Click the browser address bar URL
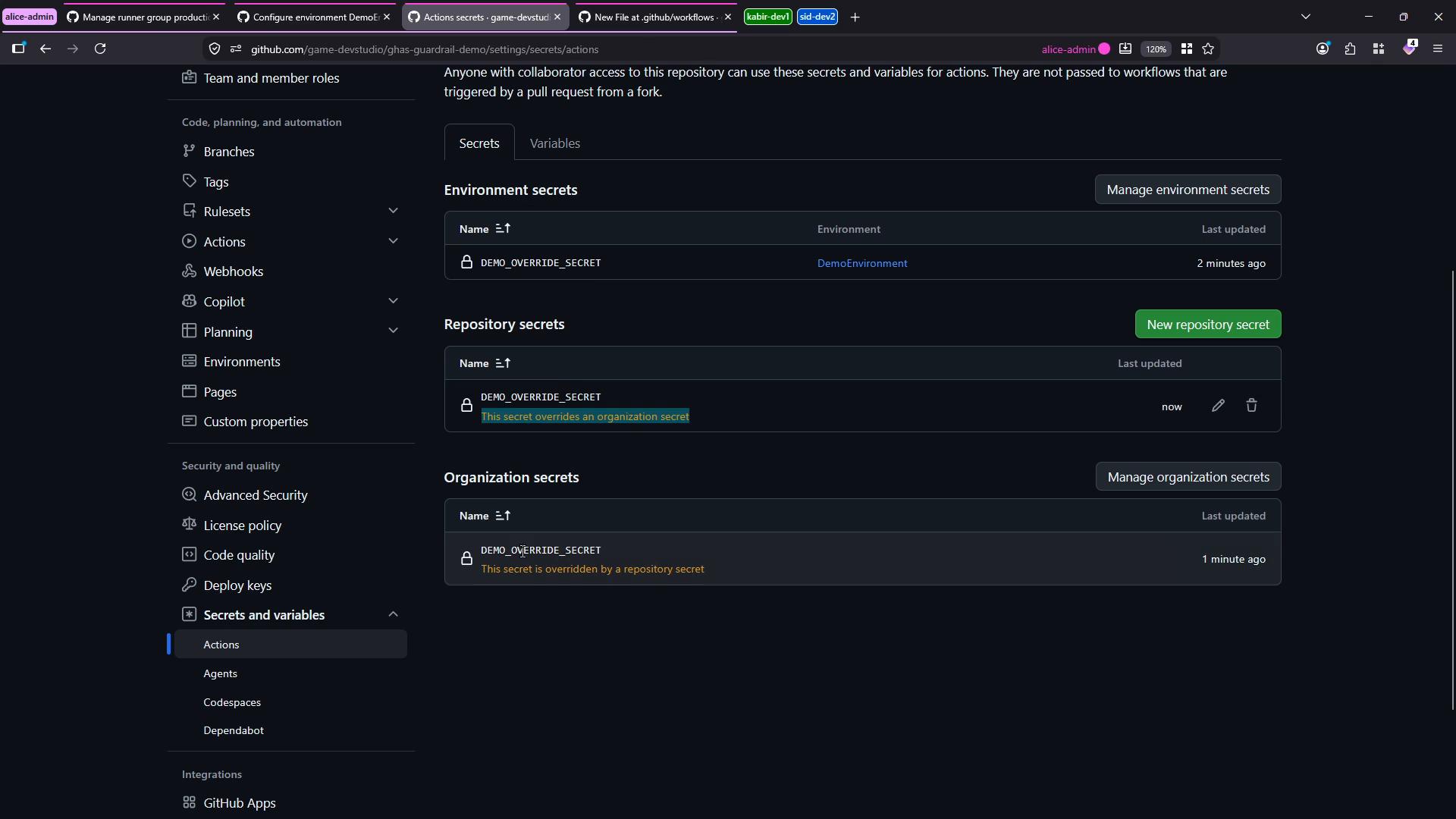This screenshot has height=819, width=1456. (425, 49)
